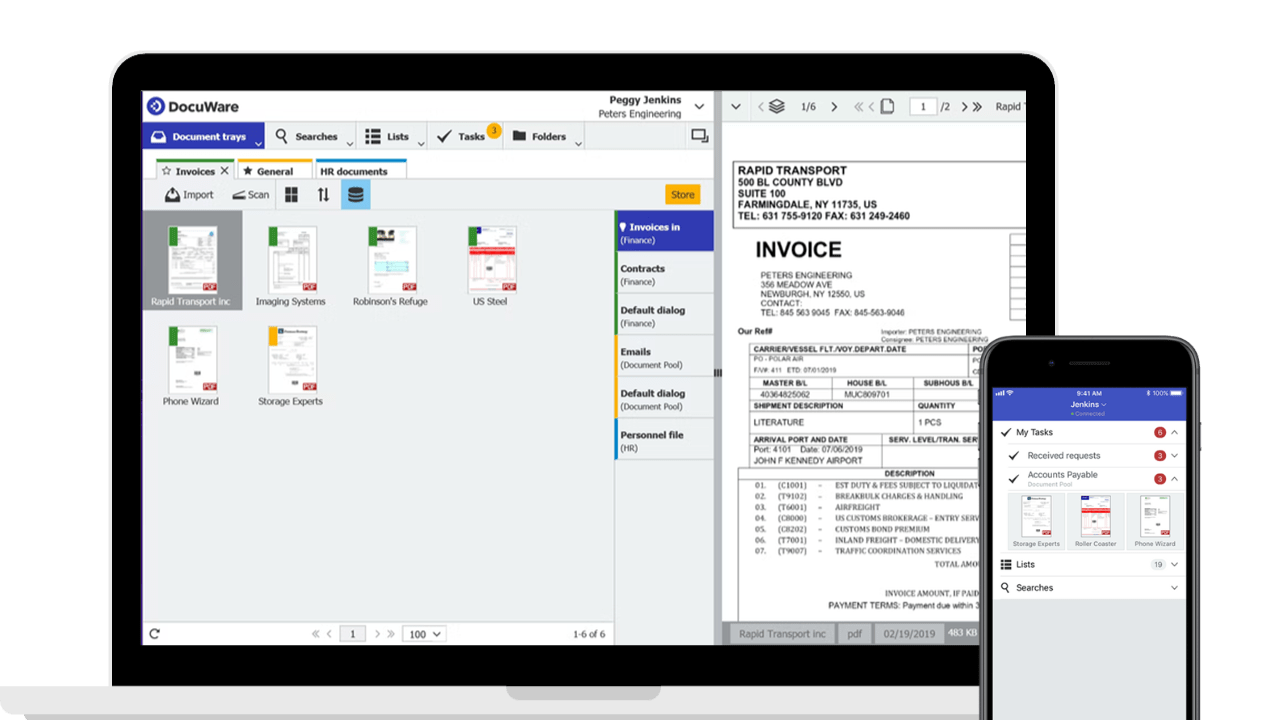This screenshot has height=720, width=1280.
Task: Go to first page of tray list
Action: [316, 634]
